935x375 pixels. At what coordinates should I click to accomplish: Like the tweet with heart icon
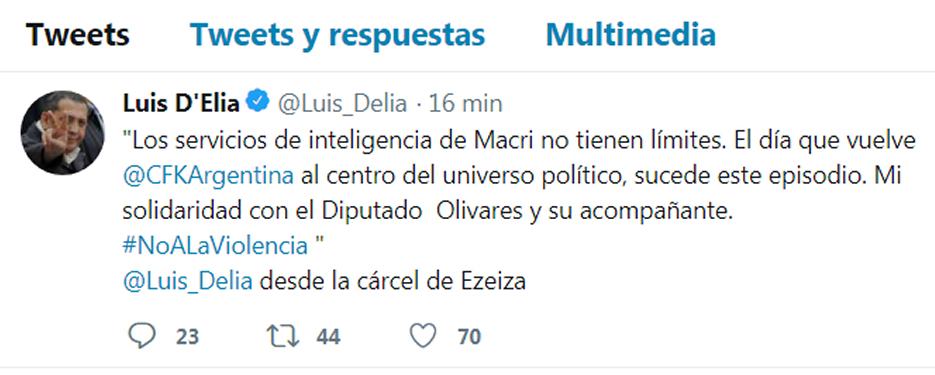click(423, 337)
